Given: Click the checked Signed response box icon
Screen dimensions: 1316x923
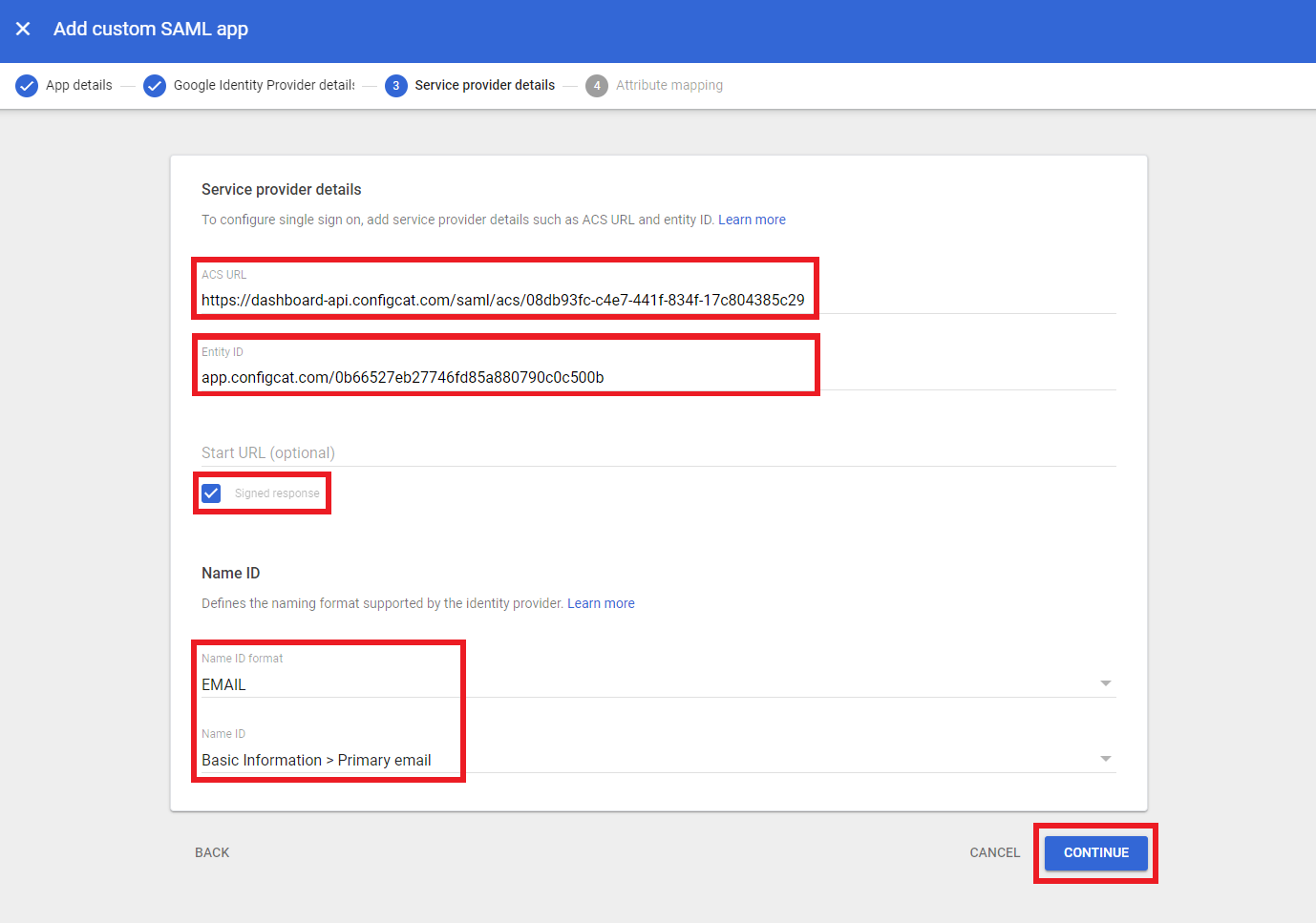Looking at the screenshot, I should (211, 493).
